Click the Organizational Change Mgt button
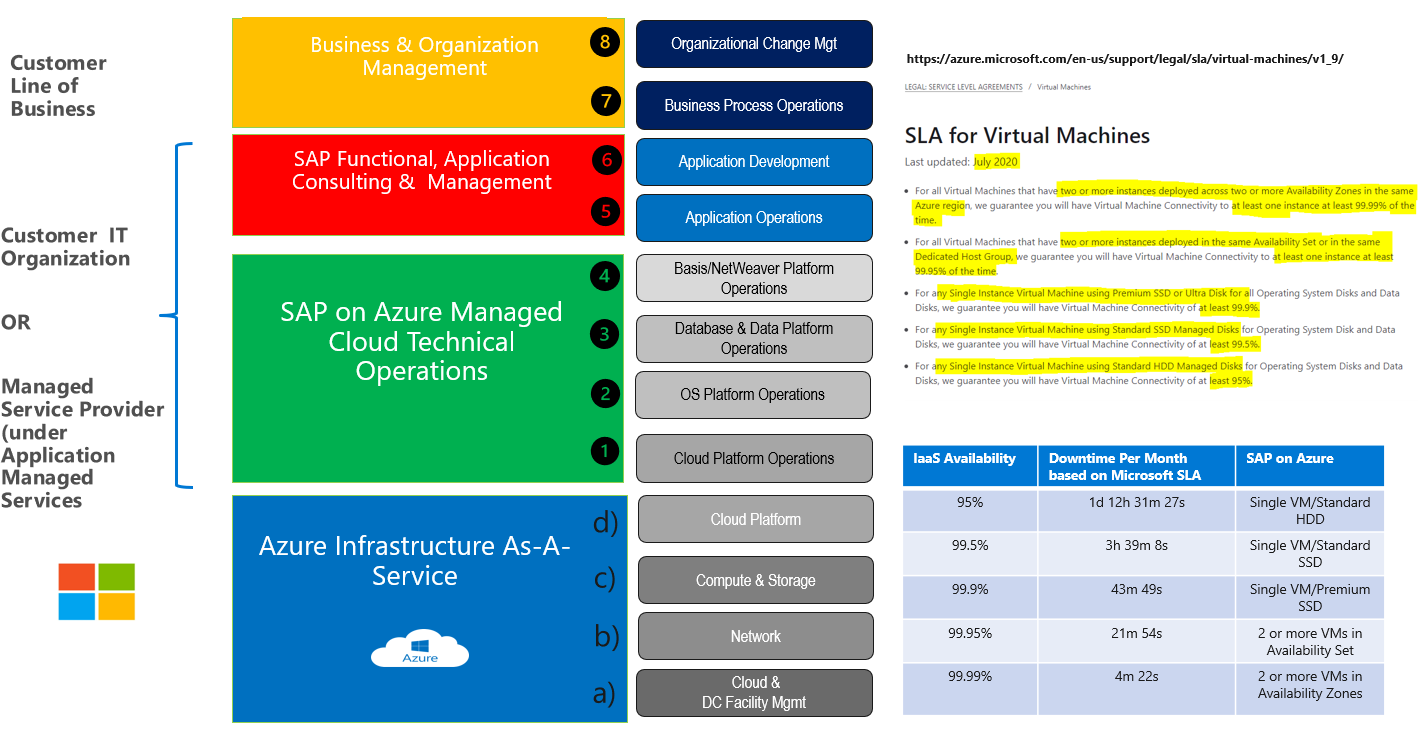1422x739 pixels. tap(754, 44)
